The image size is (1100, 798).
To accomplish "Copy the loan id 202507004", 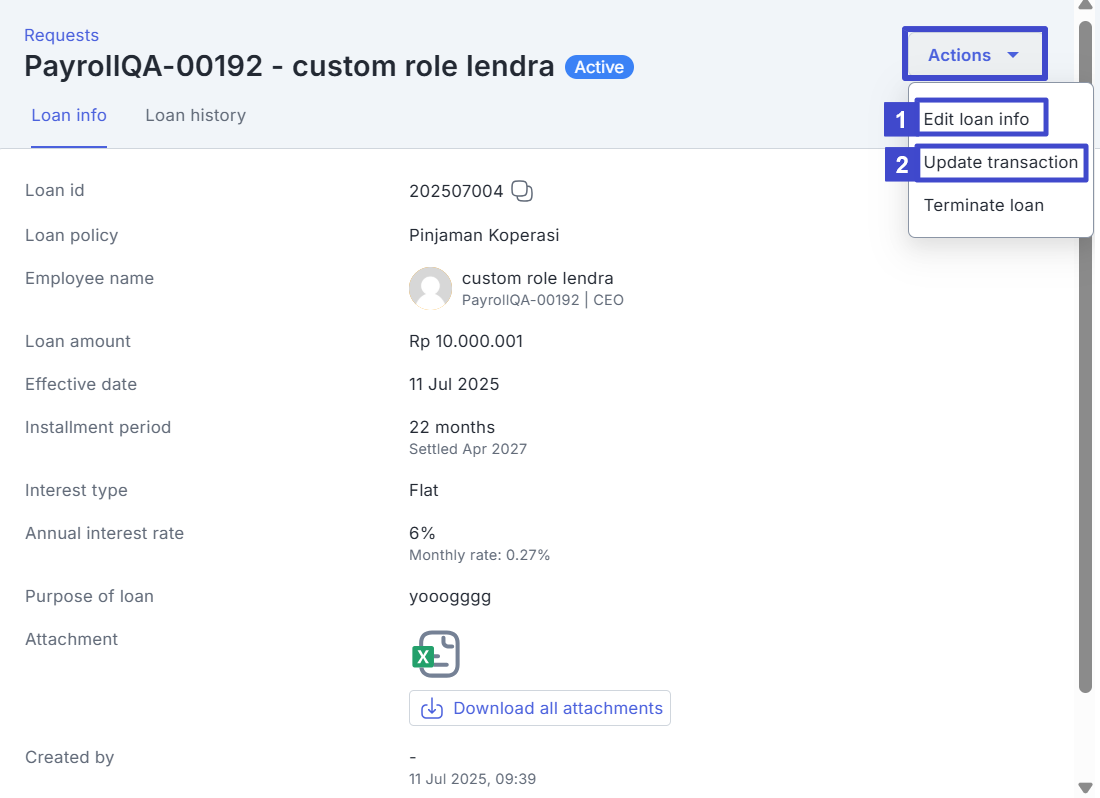I will (x=522, y=191).
